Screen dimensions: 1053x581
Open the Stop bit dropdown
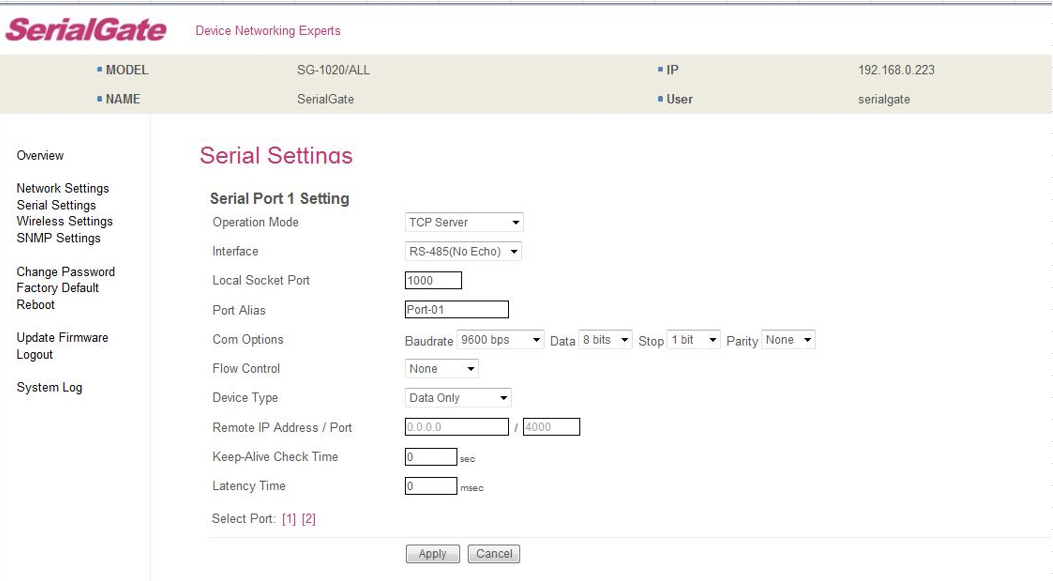point(694,340)
